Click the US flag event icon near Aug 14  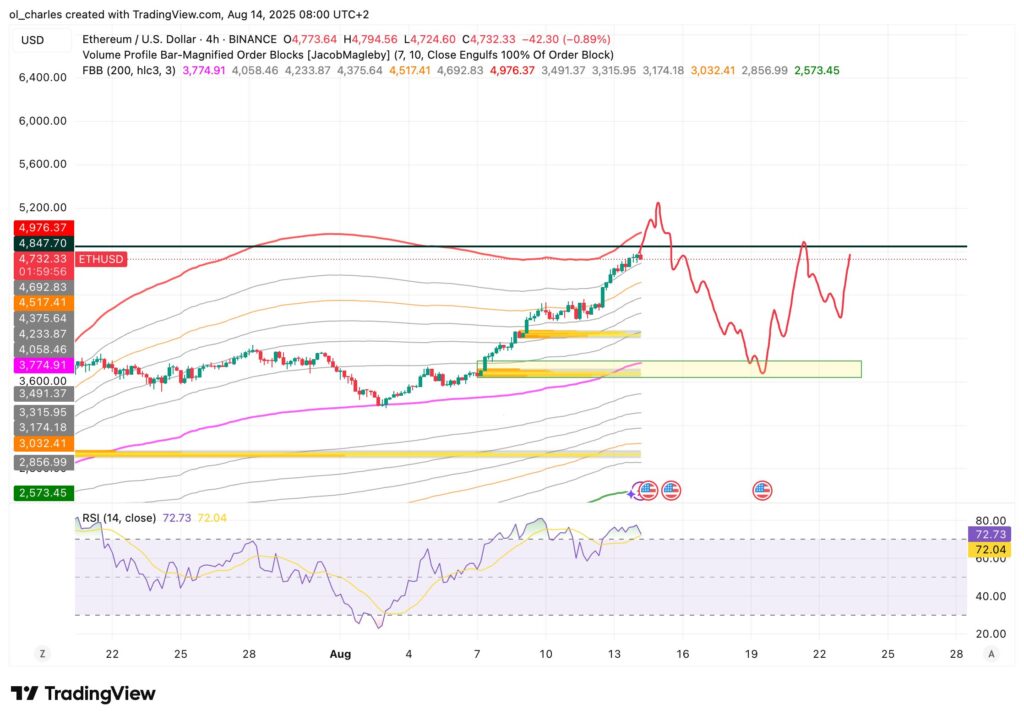(x=650, y=490)
